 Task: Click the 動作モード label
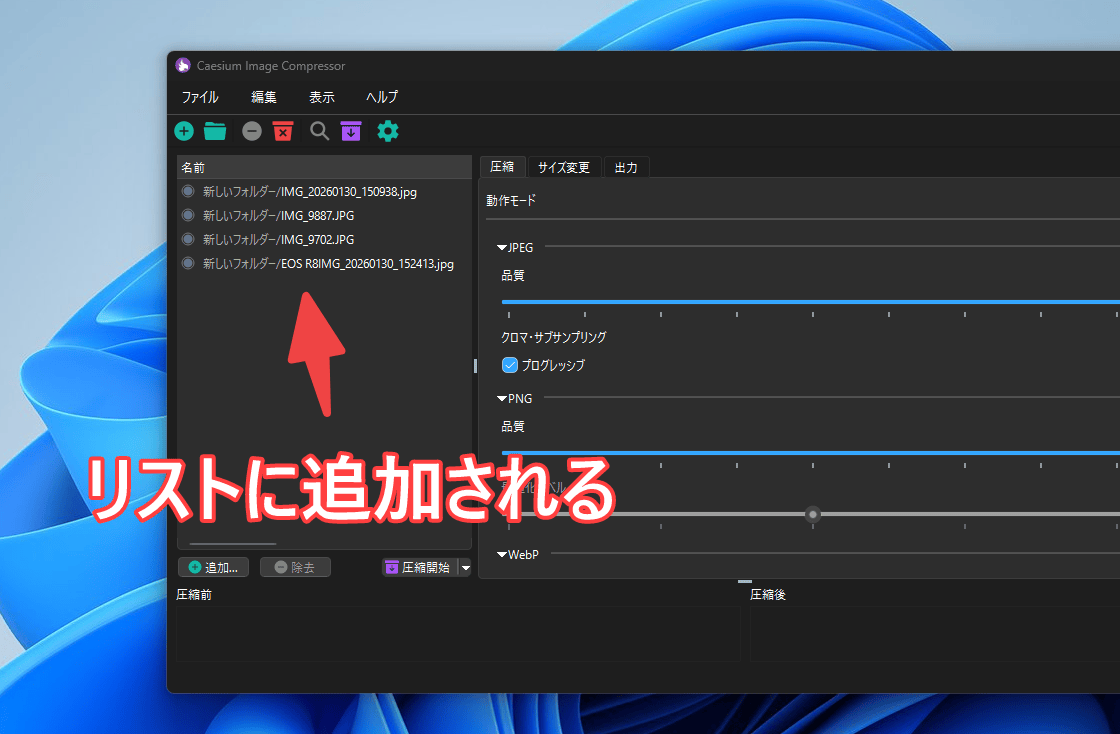(511, 201)
